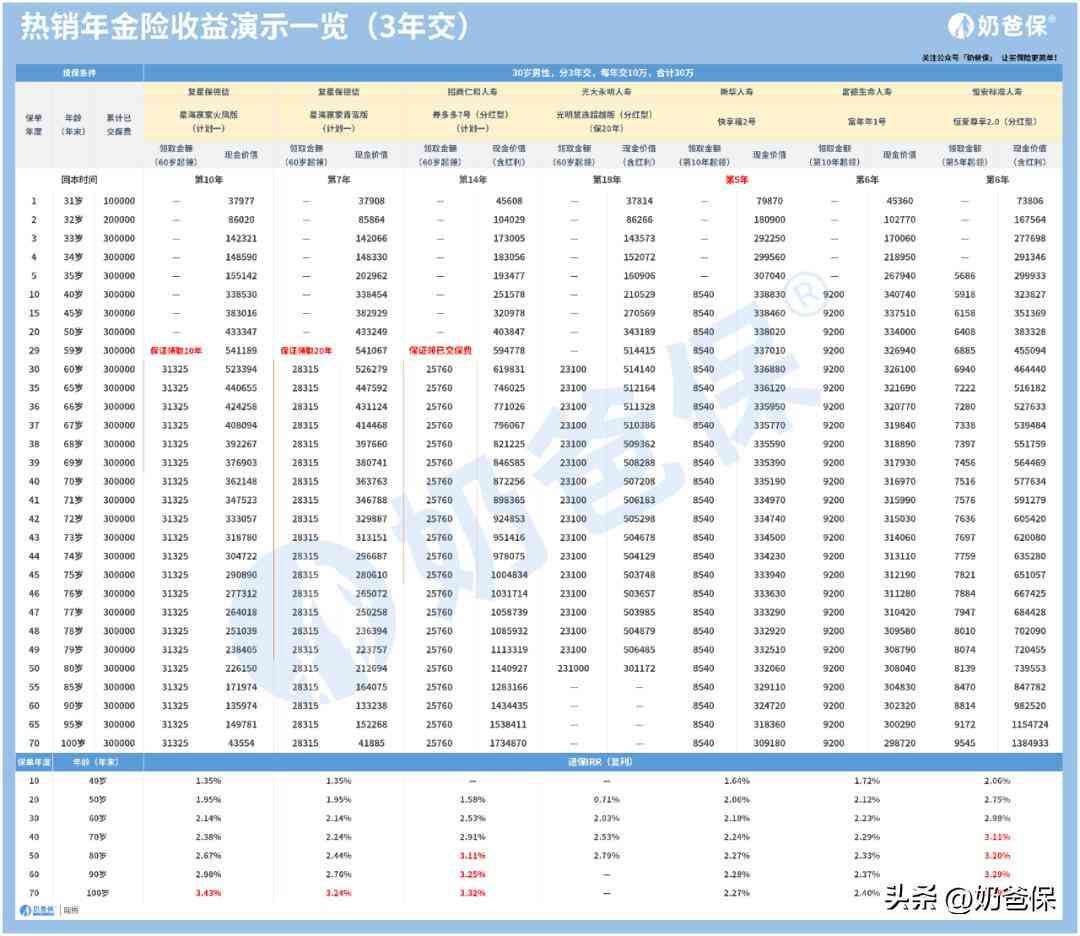The height and width of the screenshot is (936, 1080).
Task: Click the 光大永明人寿 column header
Action: 604,91
